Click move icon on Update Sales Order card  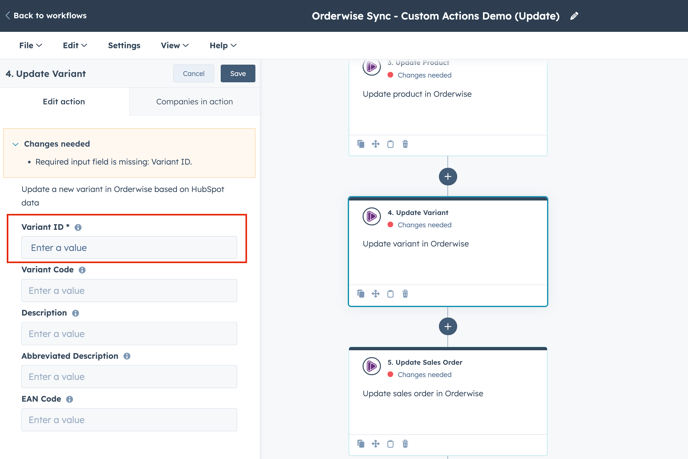pyautogui.click(x=376, y=444)
